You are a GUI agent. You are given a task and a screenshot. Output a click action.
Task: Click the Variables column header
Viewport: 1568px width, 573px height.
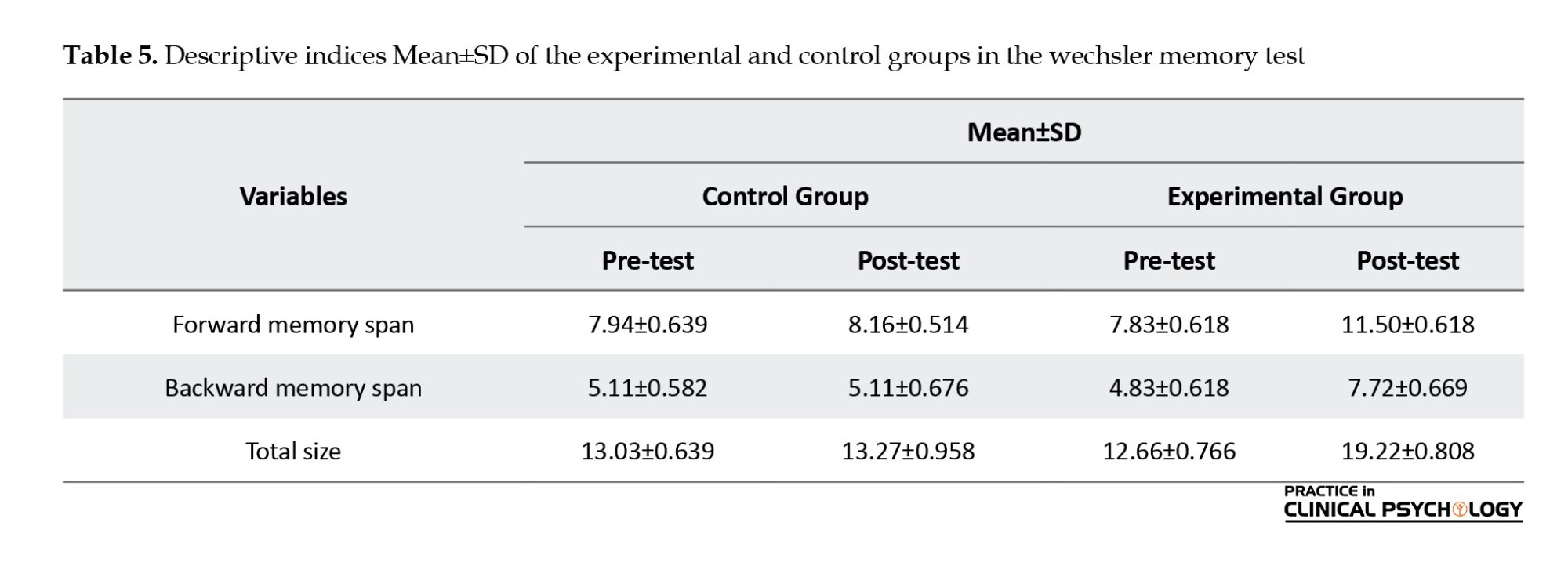pyautogui.click(x=293, y=196)
